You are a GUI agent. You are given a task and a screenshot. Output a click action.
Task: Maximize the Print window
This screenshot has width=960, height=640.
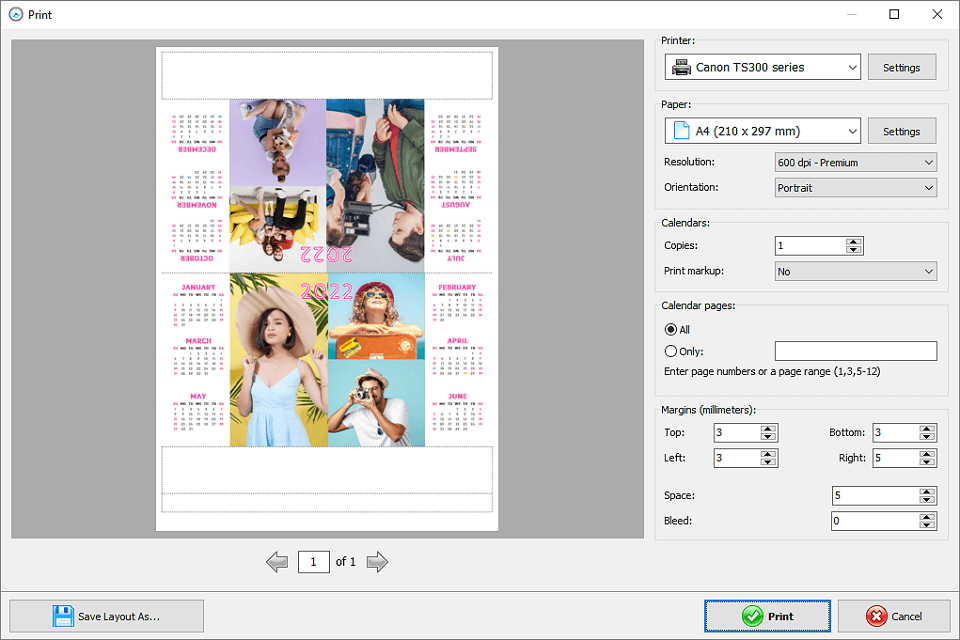[894, 14]
